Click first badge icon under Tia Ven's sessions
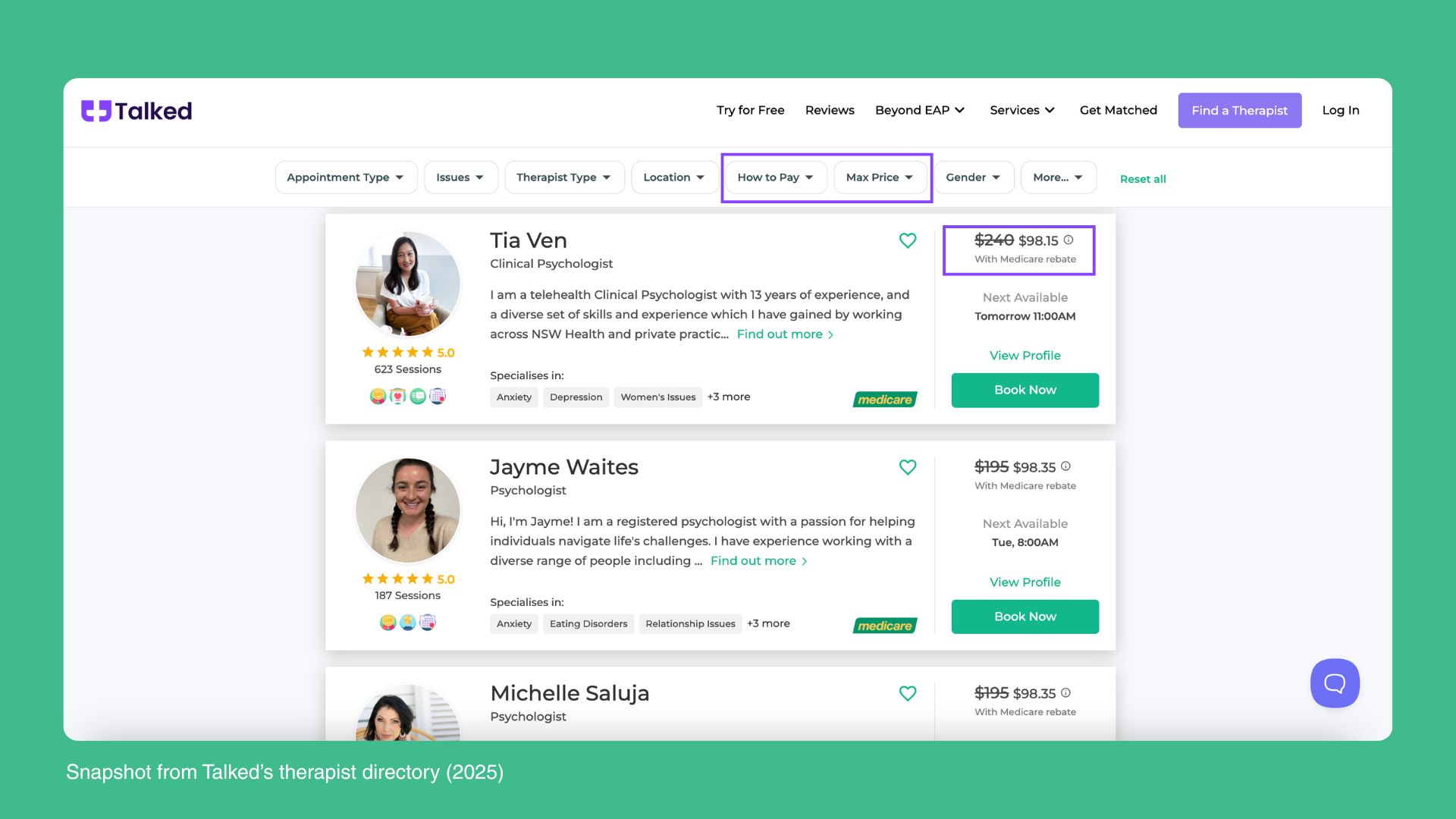This screenshot has height=819, width=1456. [x=378, y=396]
